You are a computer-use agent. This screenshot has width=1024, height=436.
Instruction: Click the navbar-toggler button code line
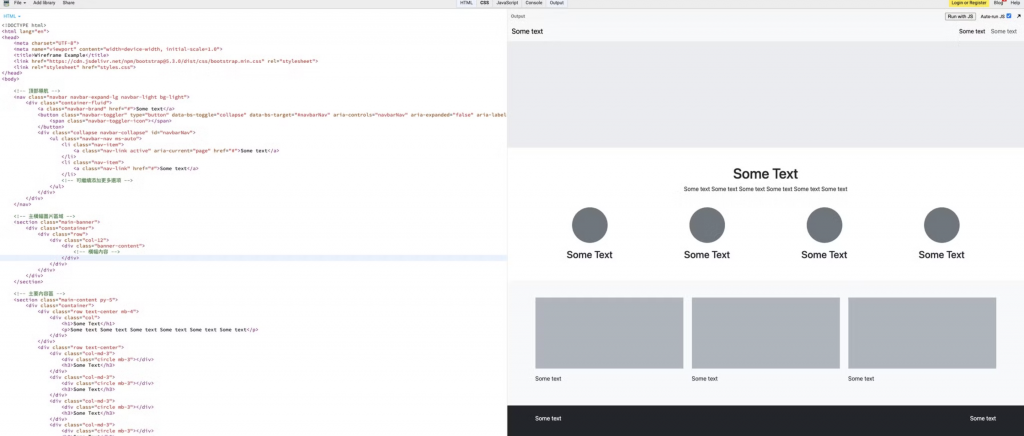(x=272, y=114)
